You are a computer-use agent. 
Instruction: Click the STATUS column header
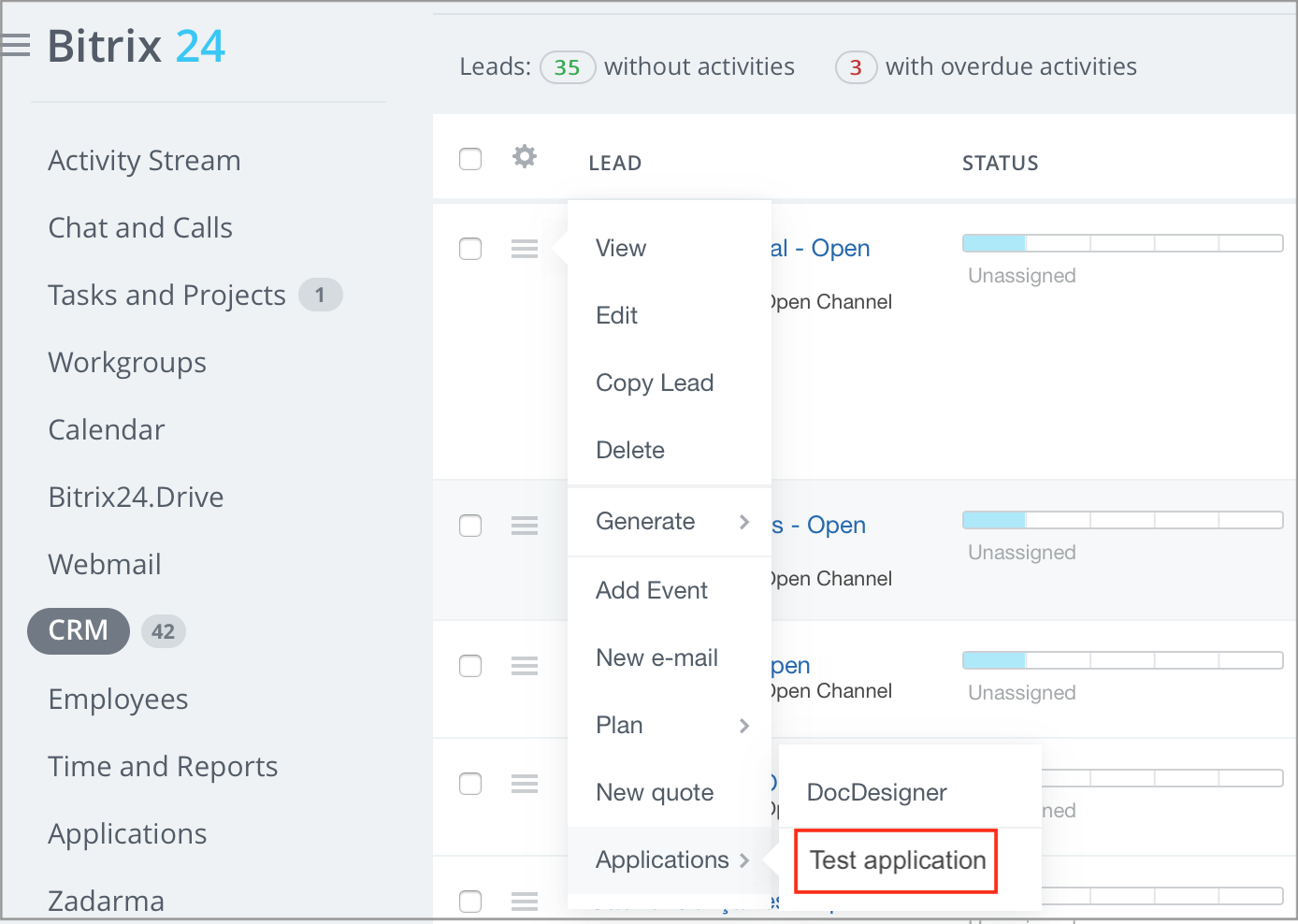1000,164
